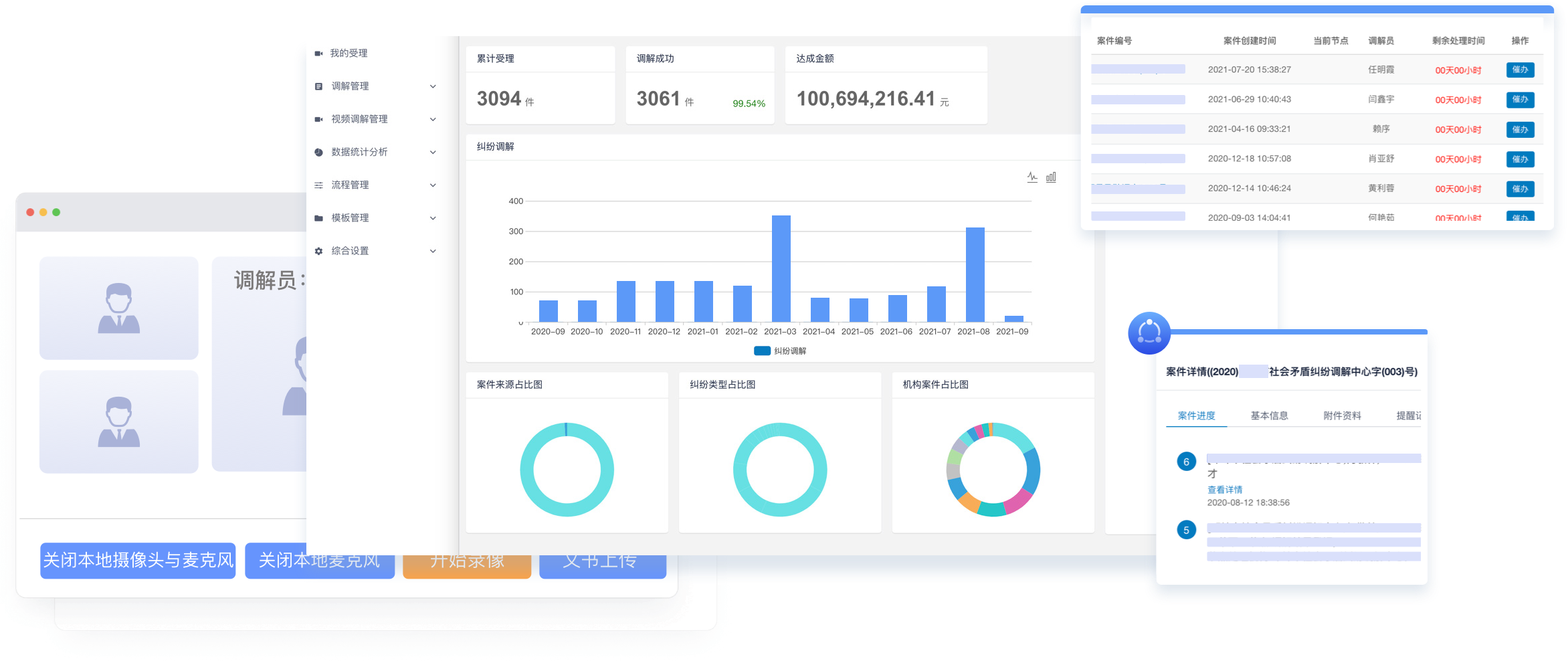The width and height of the screenshot is (1568, 661).
Task: Click the camera icon beside 我的受理
Action: [x=318, y=54]
